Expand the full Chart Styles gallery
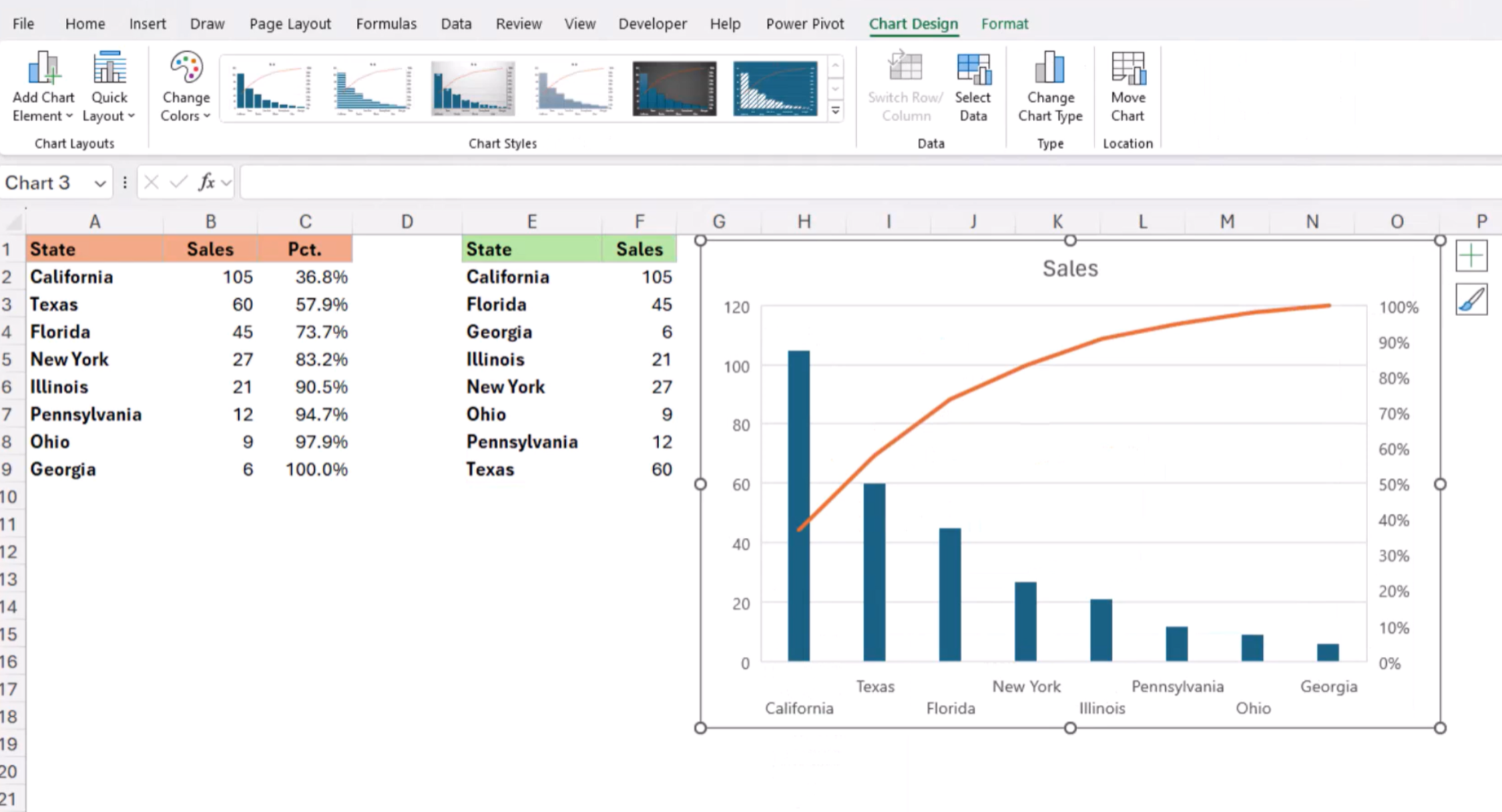Viewport: 1502px width, 812px height. pos(836,111)
